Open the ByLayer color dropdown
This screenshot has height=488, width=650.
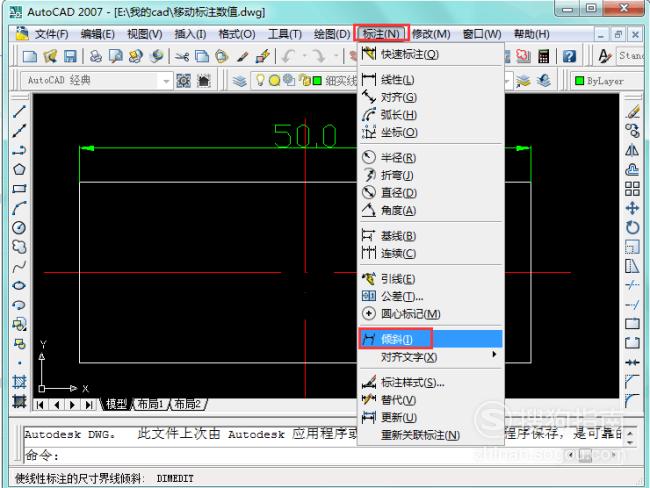point(608,81)
